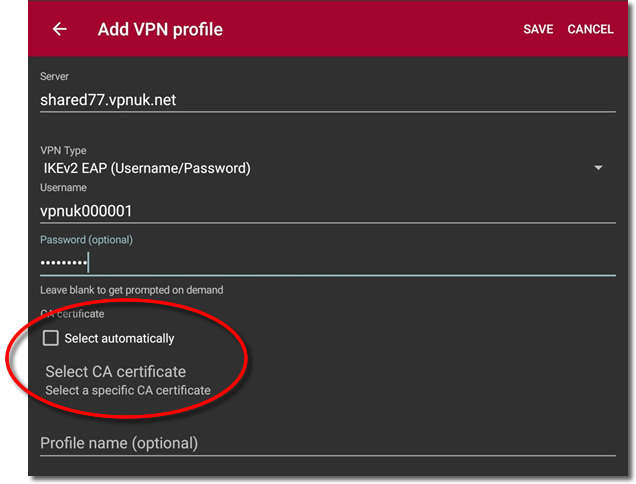The height and width of the screenshot is (484, 636).
Task: Edit the Server field shared77.vpnuk.net
Action: point(328,100)
